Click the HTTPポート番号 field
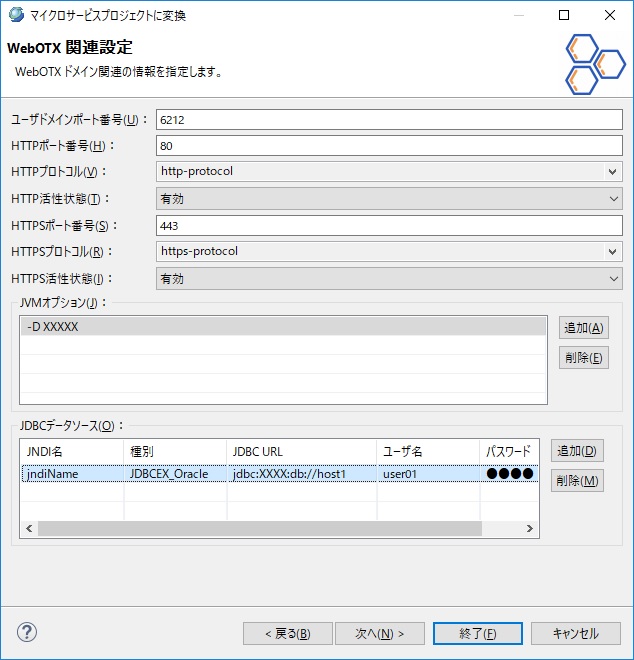The height and width of the screenshot is (660, 634). point(389,145)
